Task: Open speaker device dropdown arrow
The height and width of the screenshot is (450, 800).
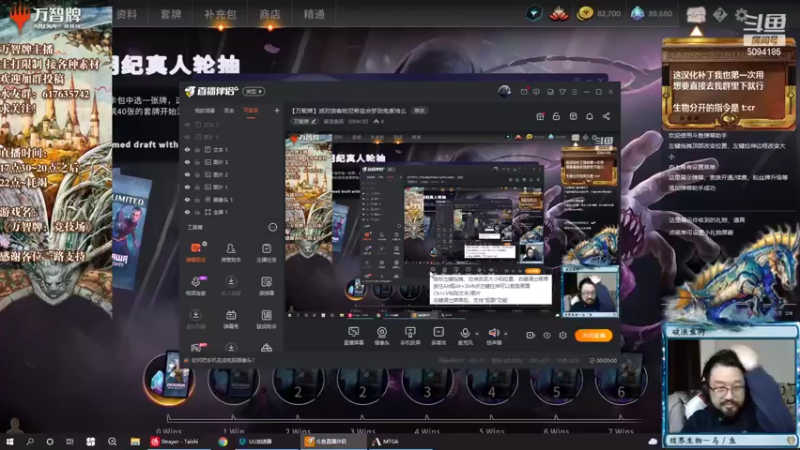Action: coord(506,334)
